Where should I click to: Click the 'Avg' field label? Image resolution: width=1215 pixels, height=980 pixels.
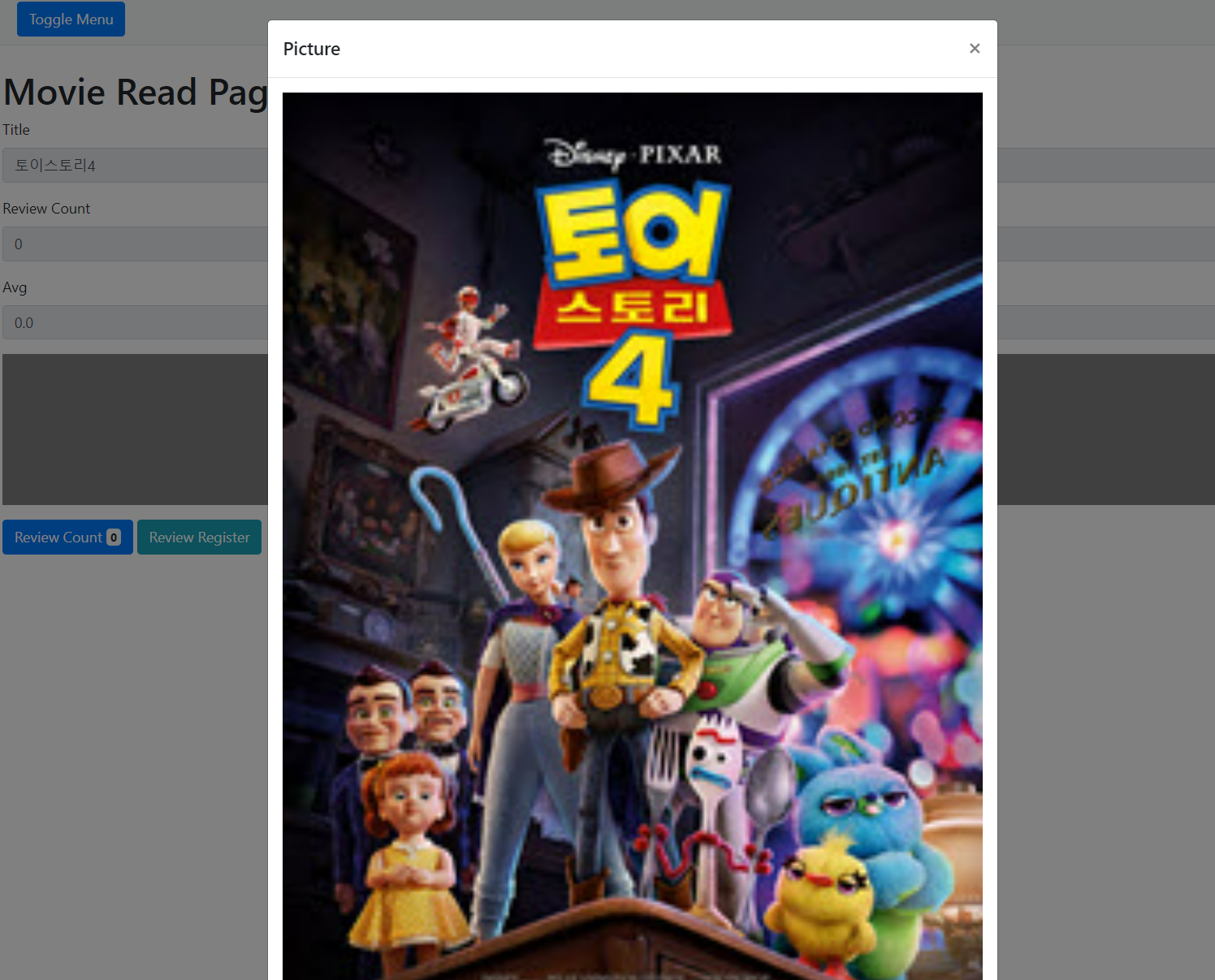(15, 287)
